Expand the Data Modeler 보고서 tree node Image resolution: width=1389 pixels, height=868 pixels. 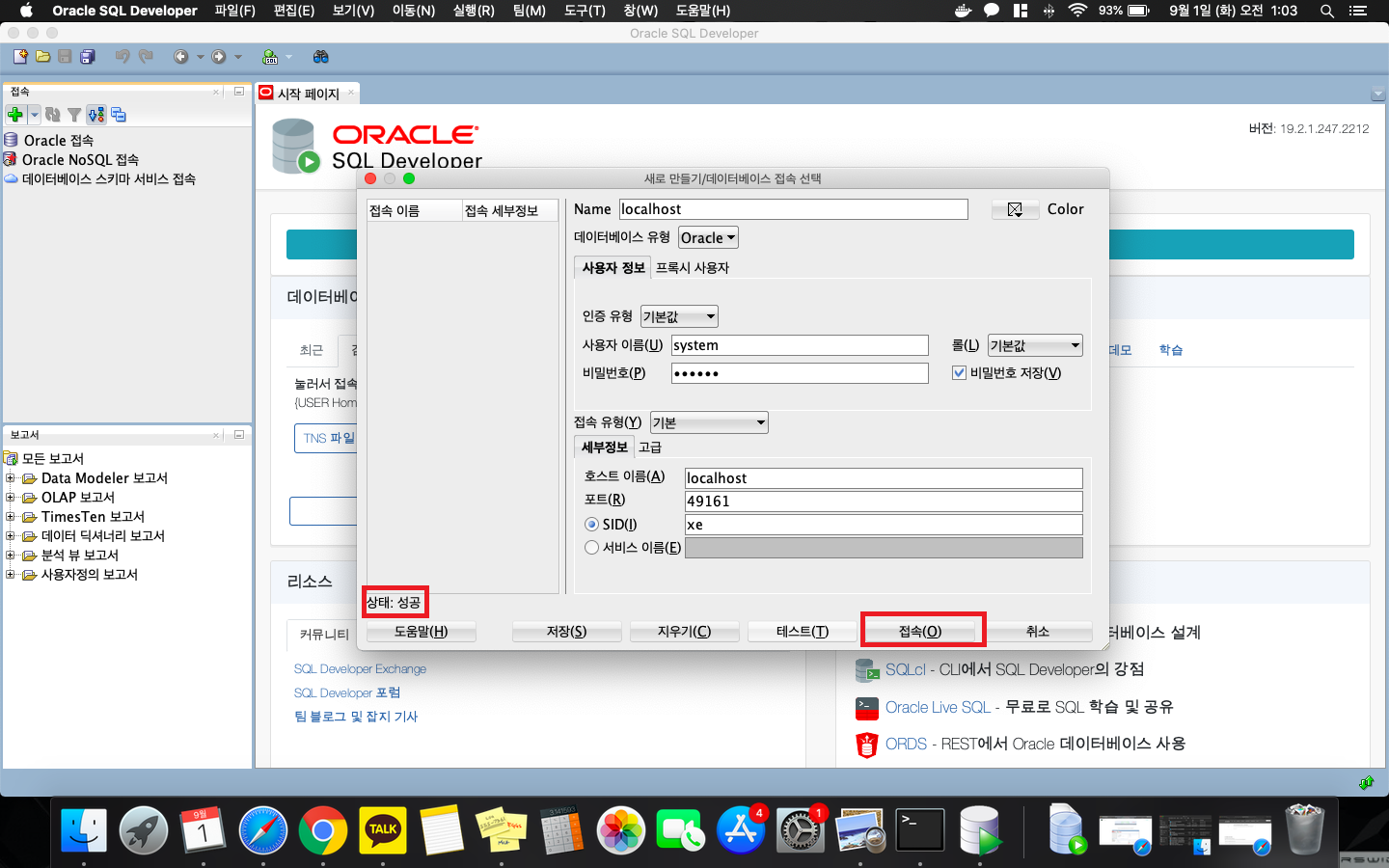pos(10,477)
